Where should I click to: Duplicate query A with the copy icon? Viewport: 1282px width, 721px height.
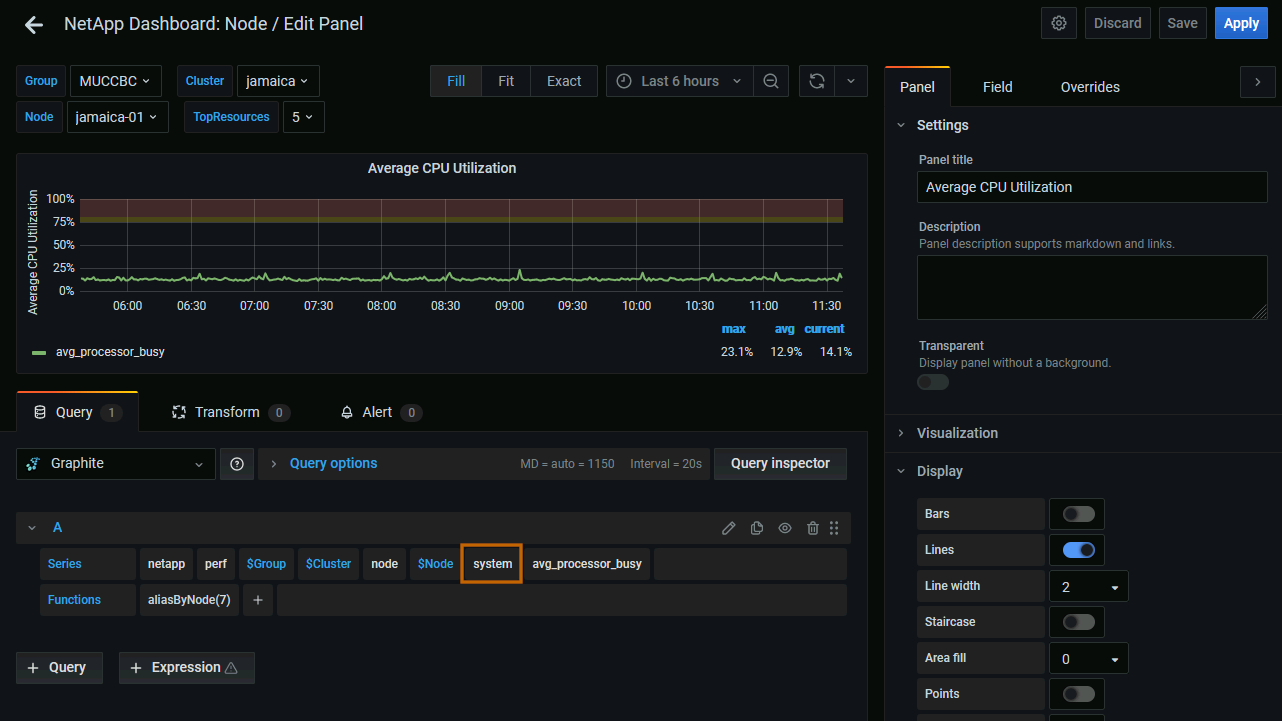coord(757,528)
